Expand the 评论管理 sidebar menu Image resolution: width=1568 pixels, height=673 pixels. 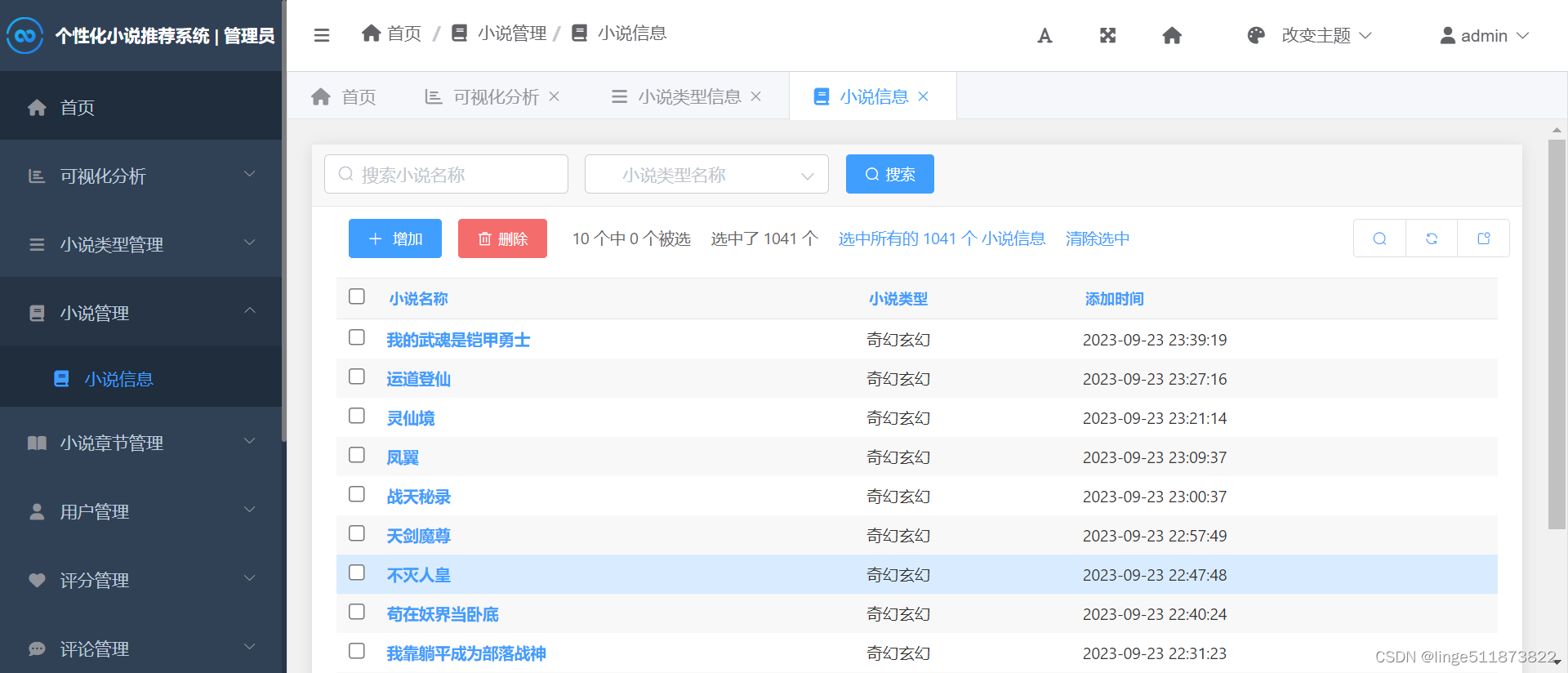tap(250, 647)
